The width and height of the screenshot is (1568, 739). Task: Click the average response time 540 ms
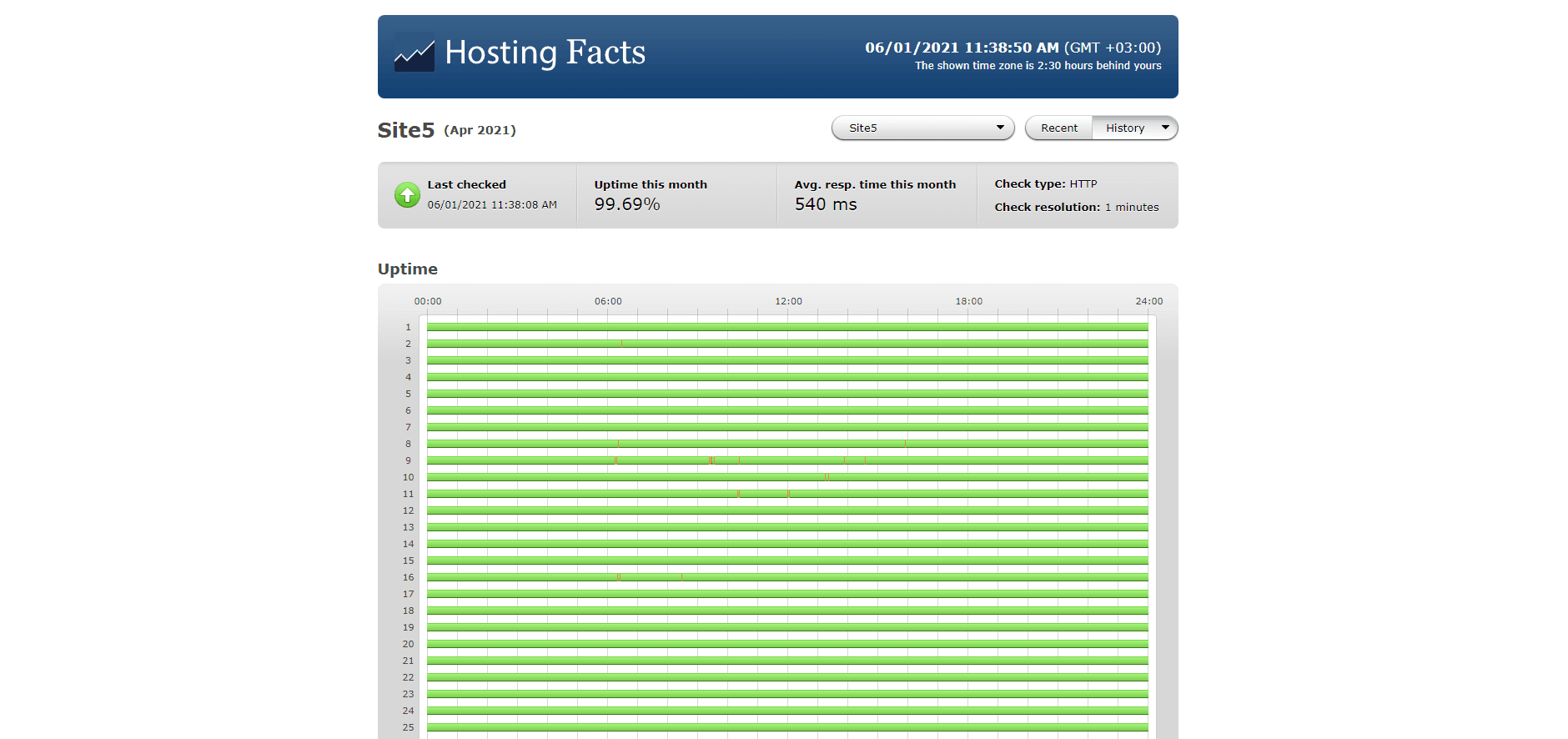click(826, 204)
